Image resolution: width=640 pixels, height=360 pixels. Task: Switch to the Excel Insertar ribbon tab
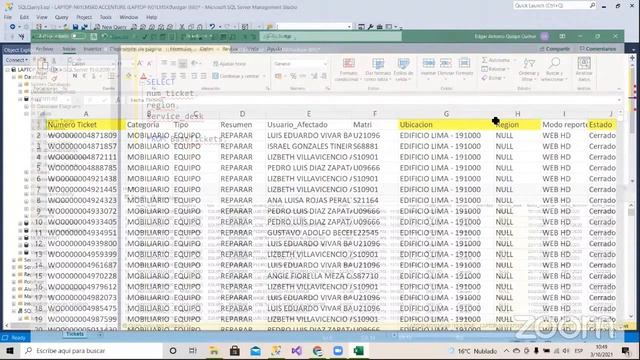[92, 49]
